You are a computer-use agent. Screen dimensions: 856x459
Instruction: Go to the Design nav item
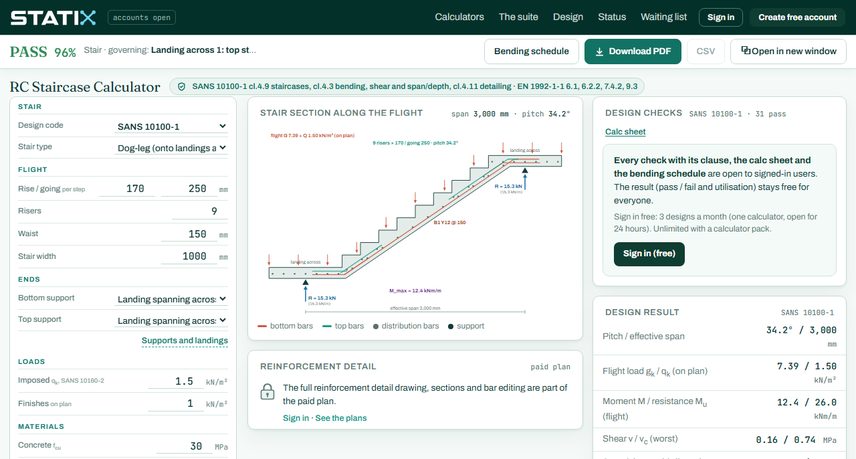tap(568, 17)
